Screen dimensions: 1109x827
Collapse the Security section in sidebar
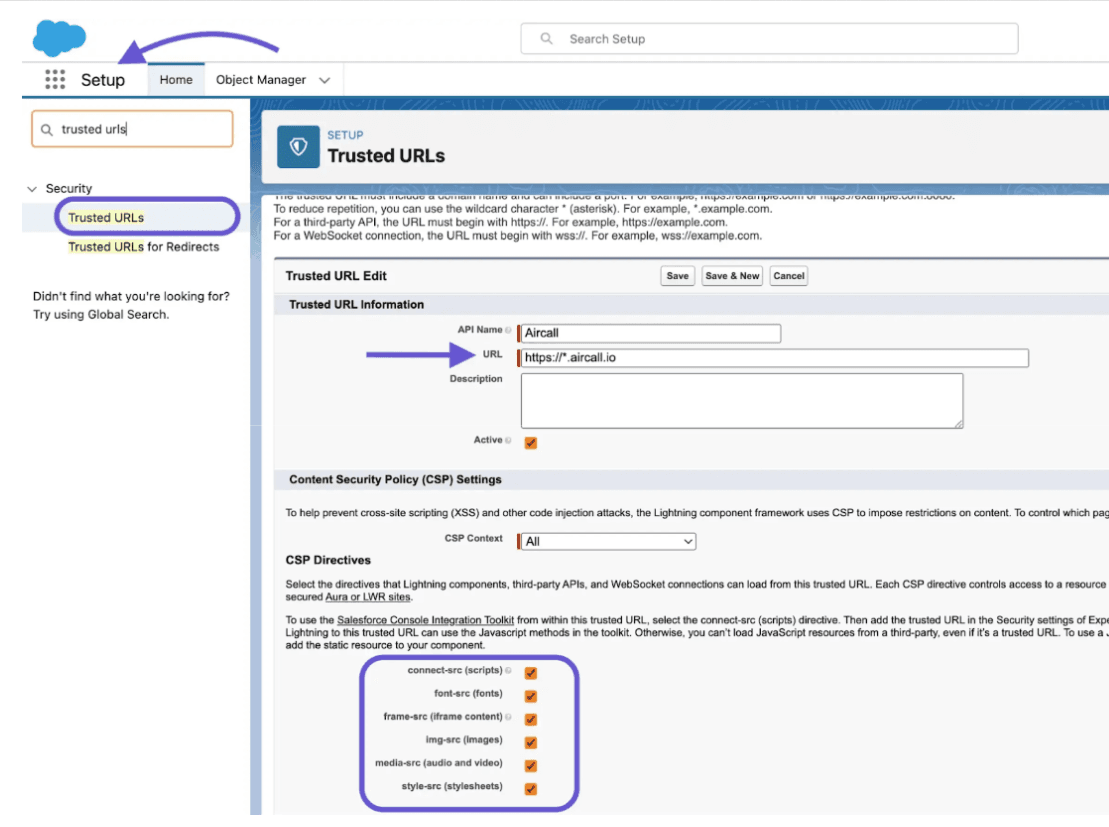[x=33, y=188]
